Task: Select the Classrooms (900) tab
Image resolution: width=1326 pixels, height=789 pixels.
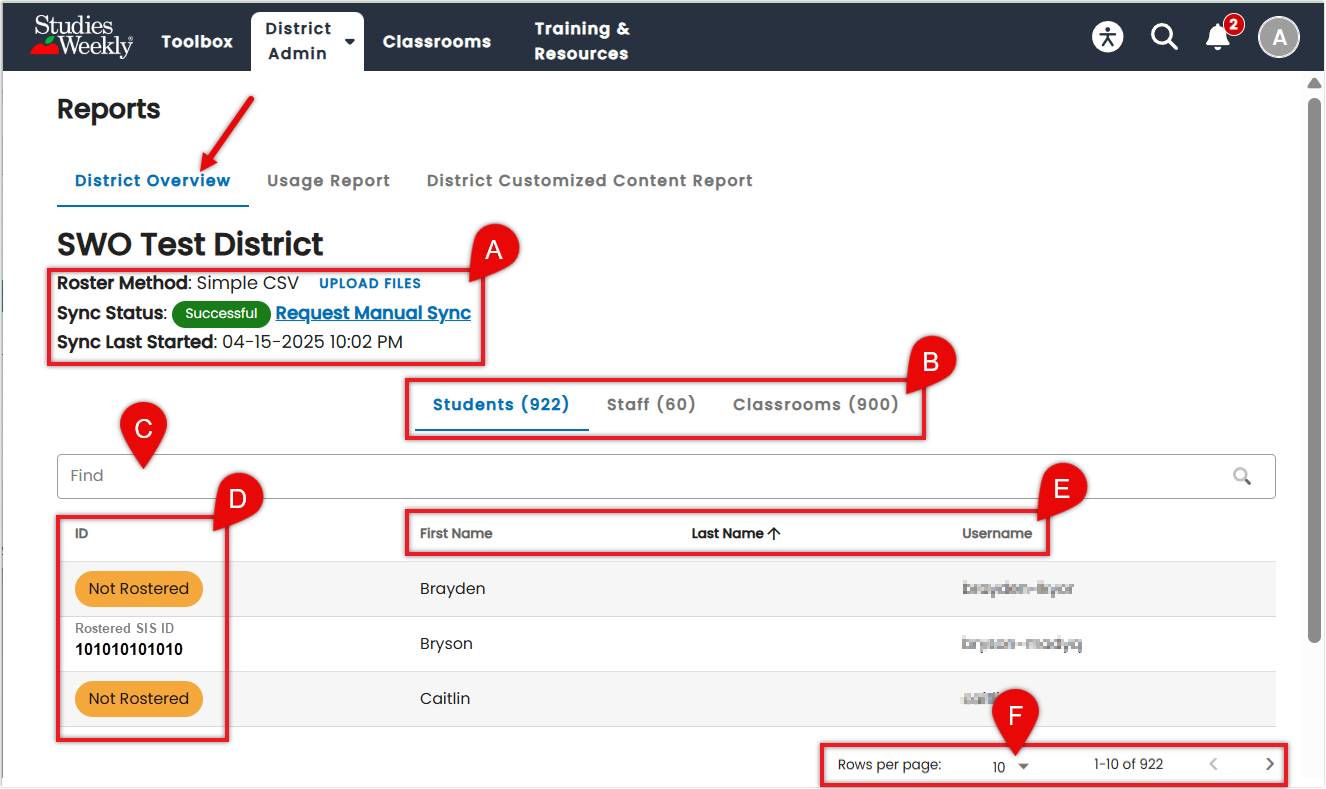Action: pyautogui.click(x=816, y=405)
